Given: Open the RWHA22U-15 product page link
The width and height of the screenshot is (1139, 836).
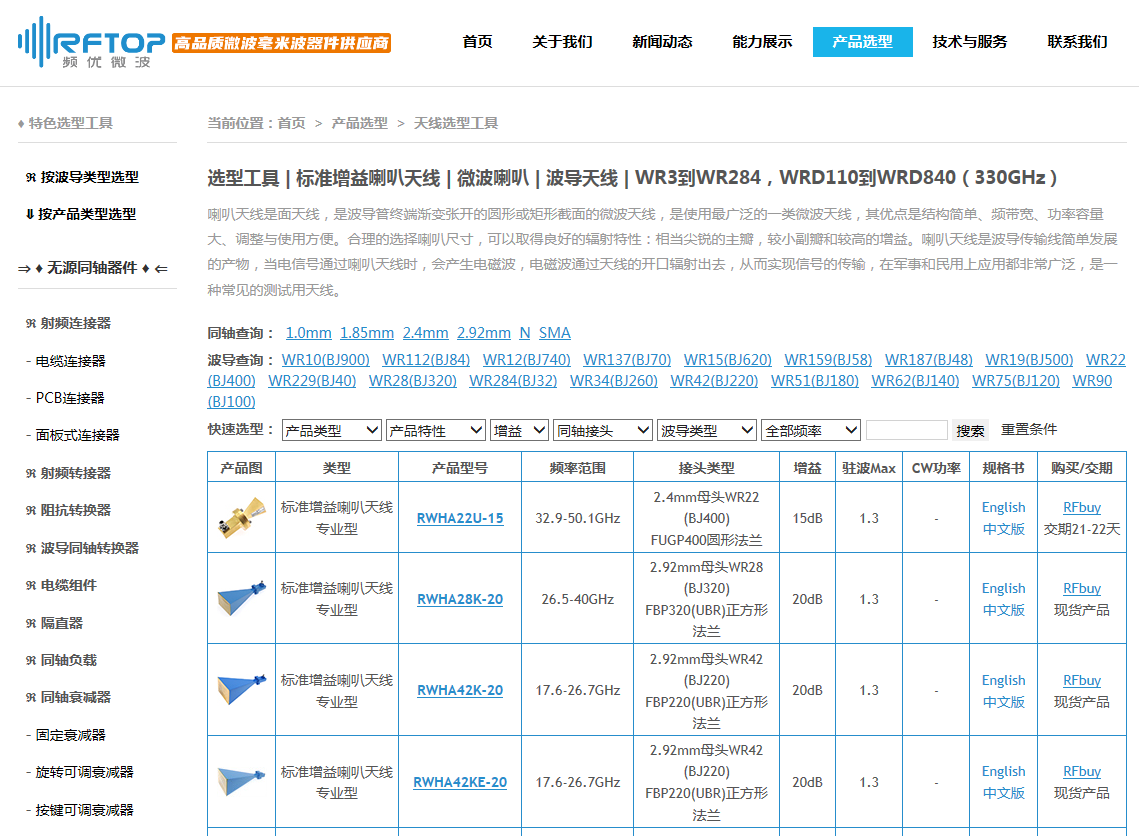Looking at the screenshot, I should [x=458, y=518].
